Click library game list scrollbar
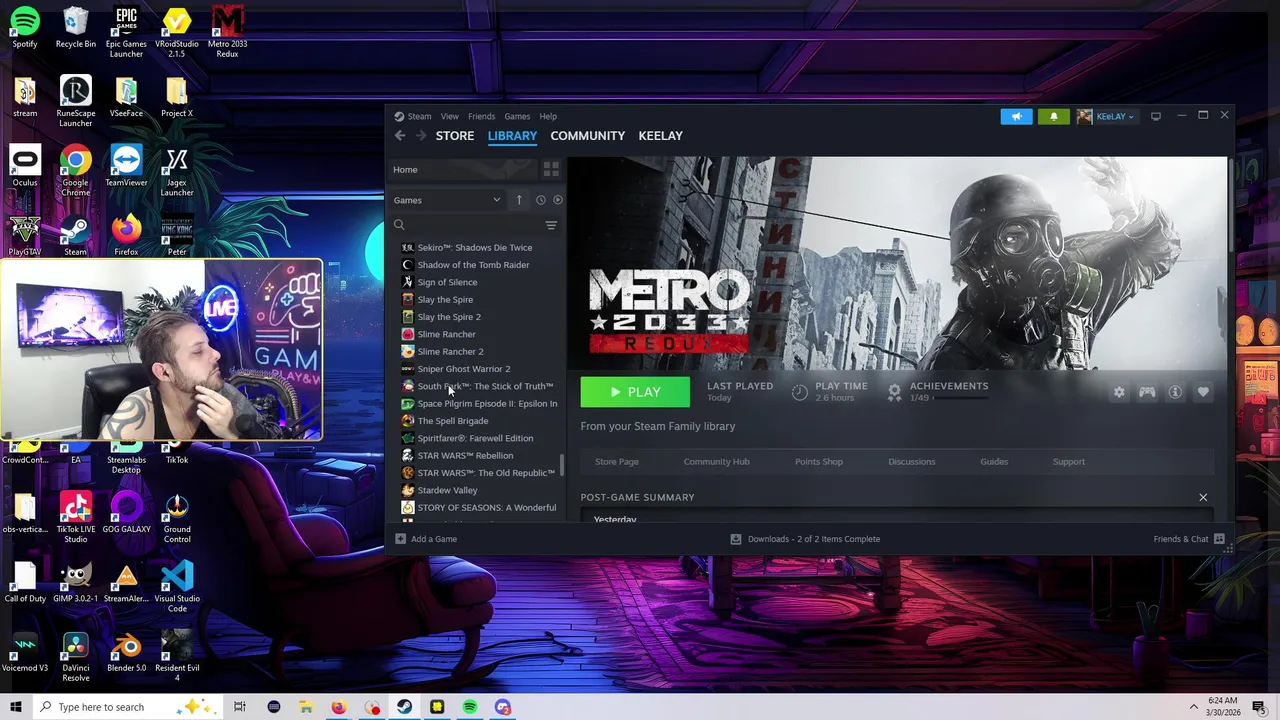 click(562, 465)
